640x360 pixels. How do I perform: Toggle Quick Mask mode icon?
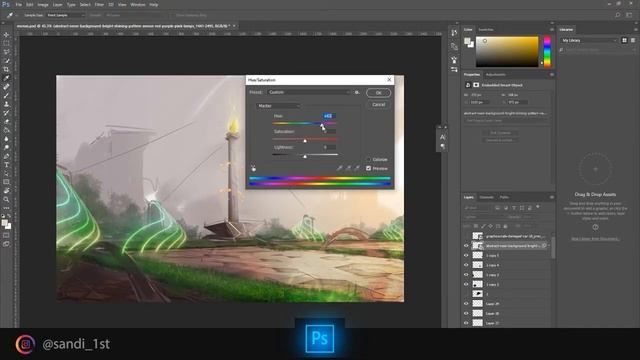coord(6,236)
